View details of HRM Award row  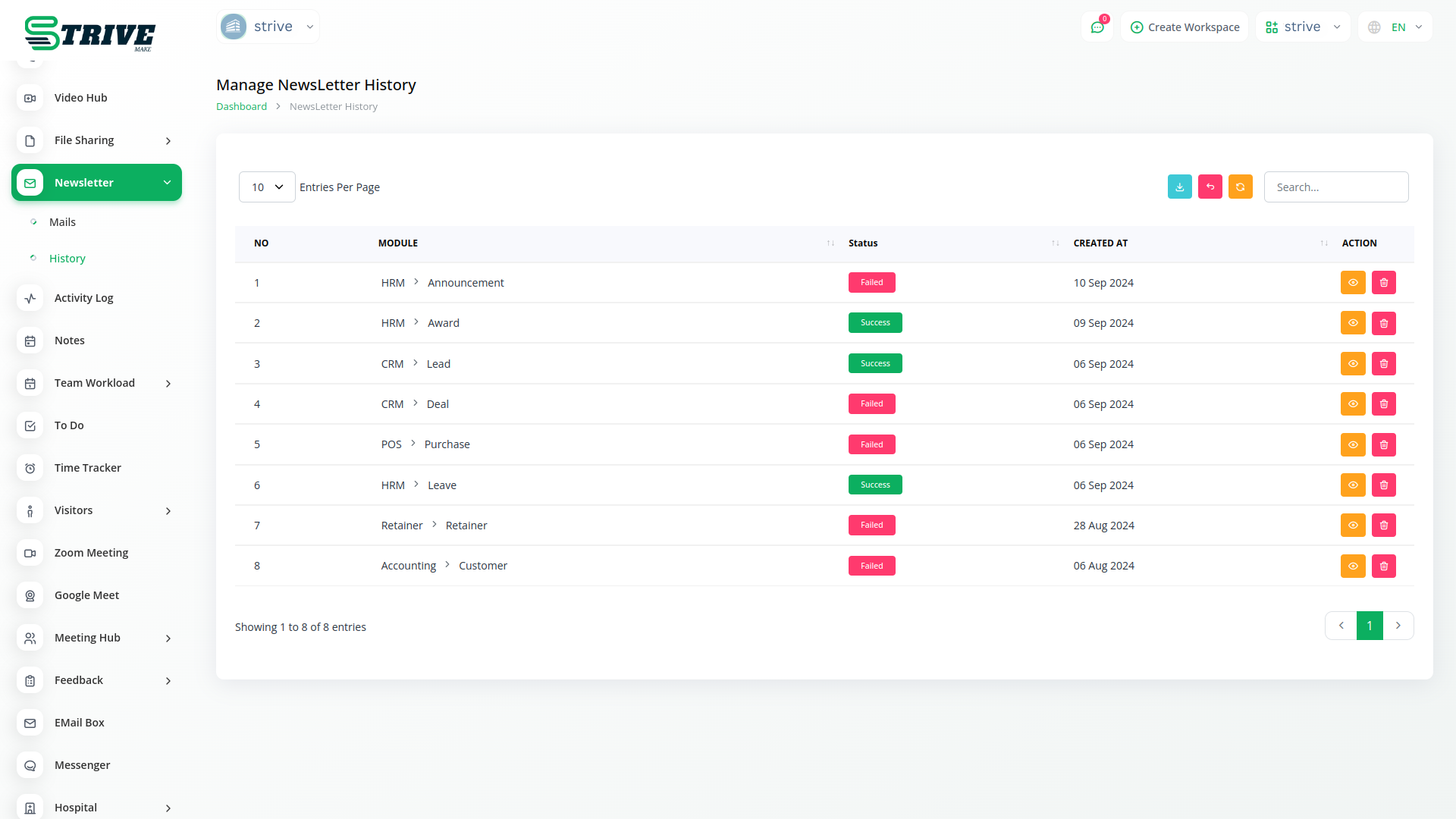point(1352,323)
